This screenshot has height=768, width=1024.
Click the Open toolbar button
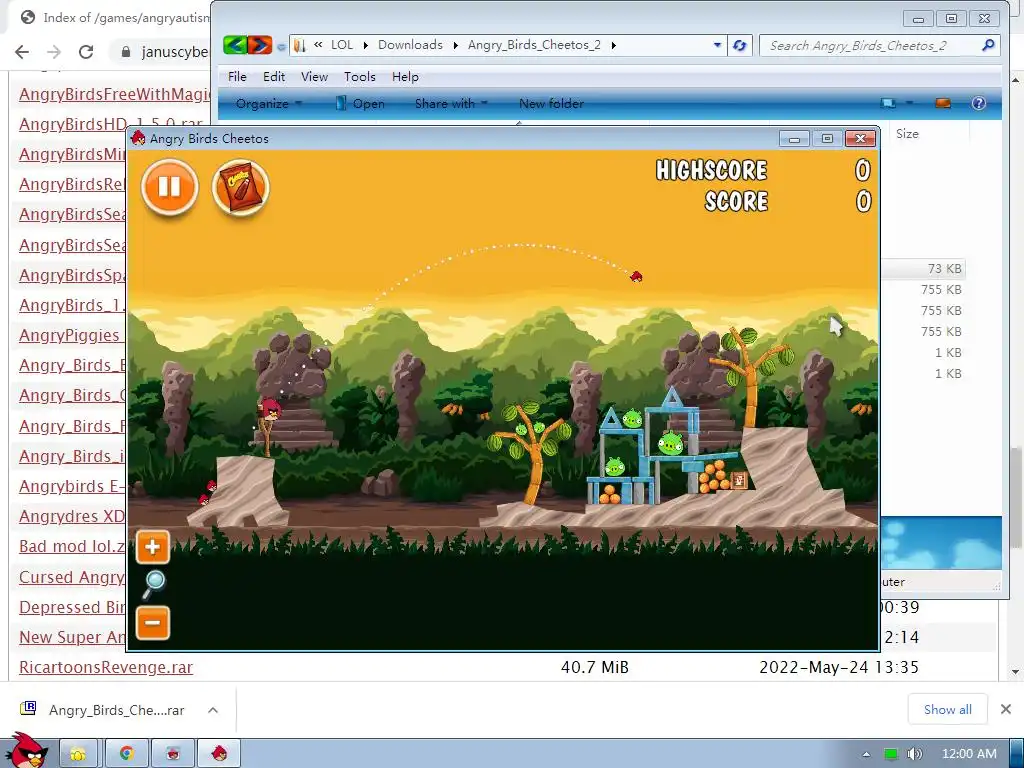359,103
